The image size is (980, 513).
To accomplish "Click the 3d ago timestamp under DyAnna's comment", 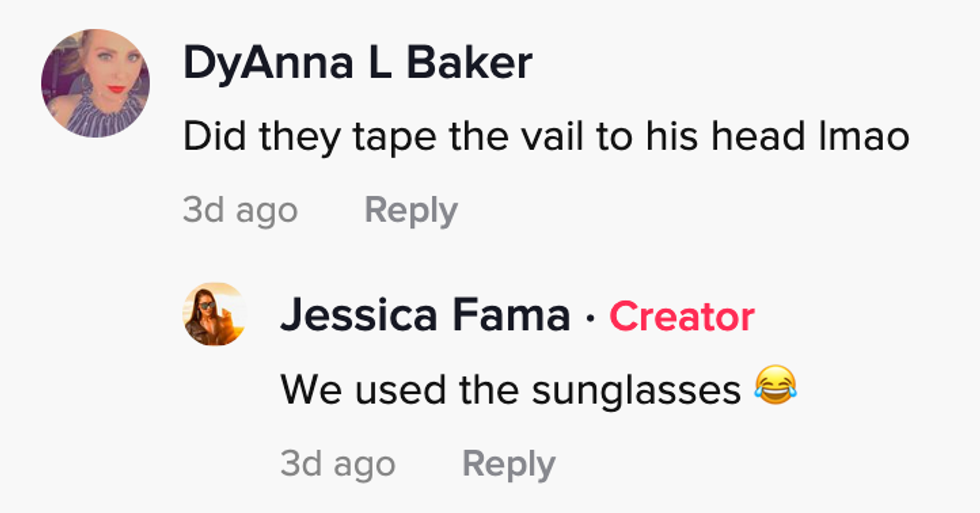I will (x=240, y=210).
